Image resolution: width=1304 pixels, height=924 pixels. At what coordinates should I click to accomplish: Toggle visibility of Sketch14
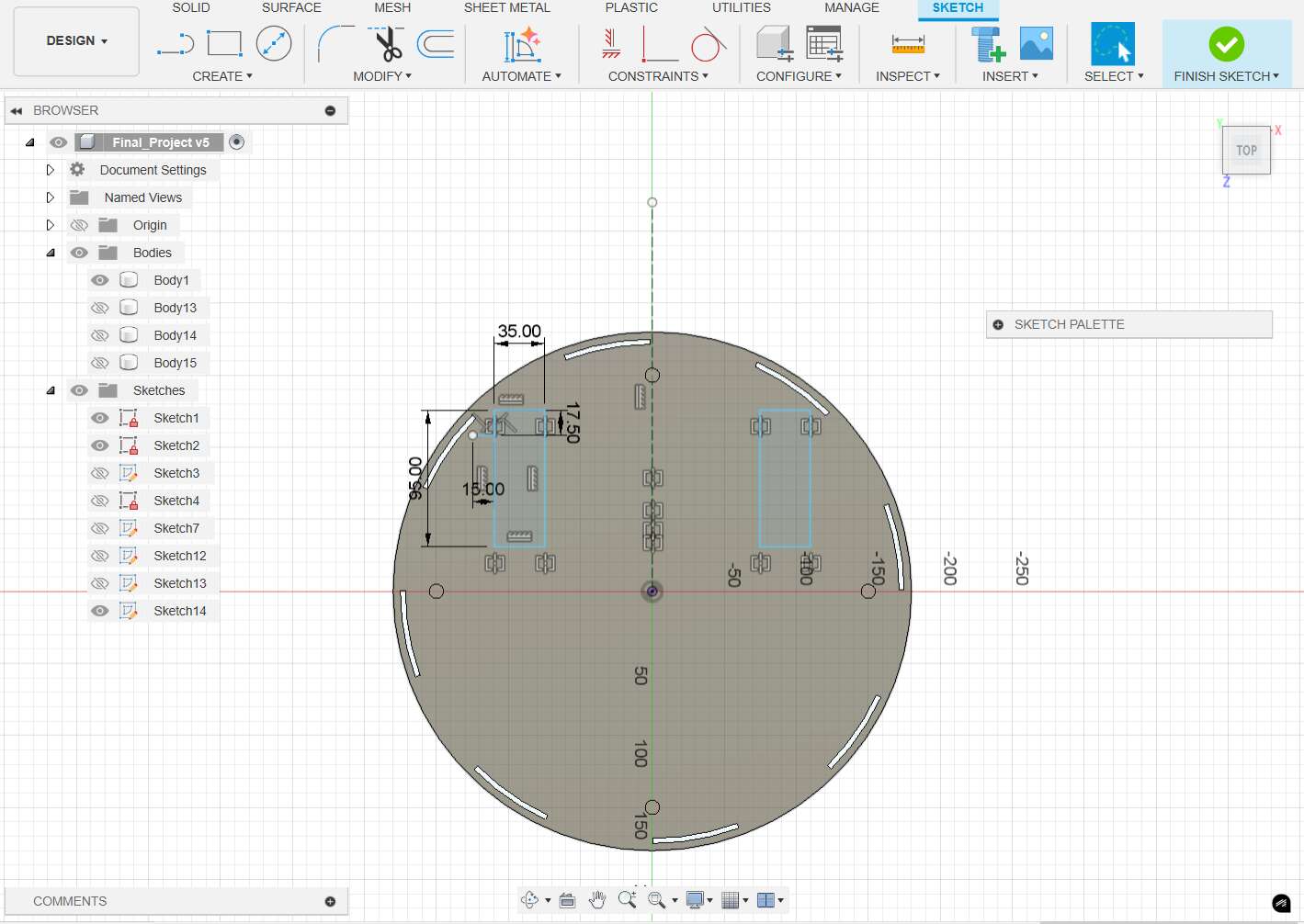click(100, 611)
